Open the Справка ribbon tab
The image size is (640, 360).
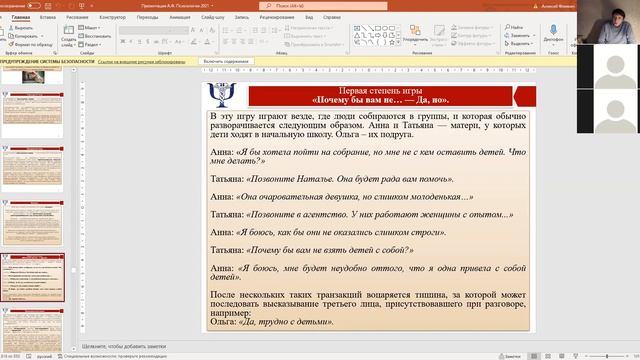tap(332, 18)
